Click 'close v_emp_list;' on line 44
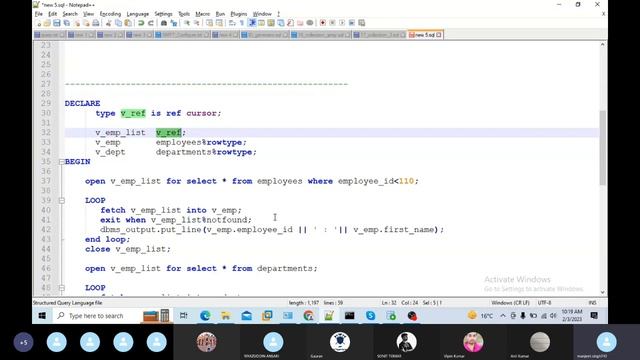 128,249
